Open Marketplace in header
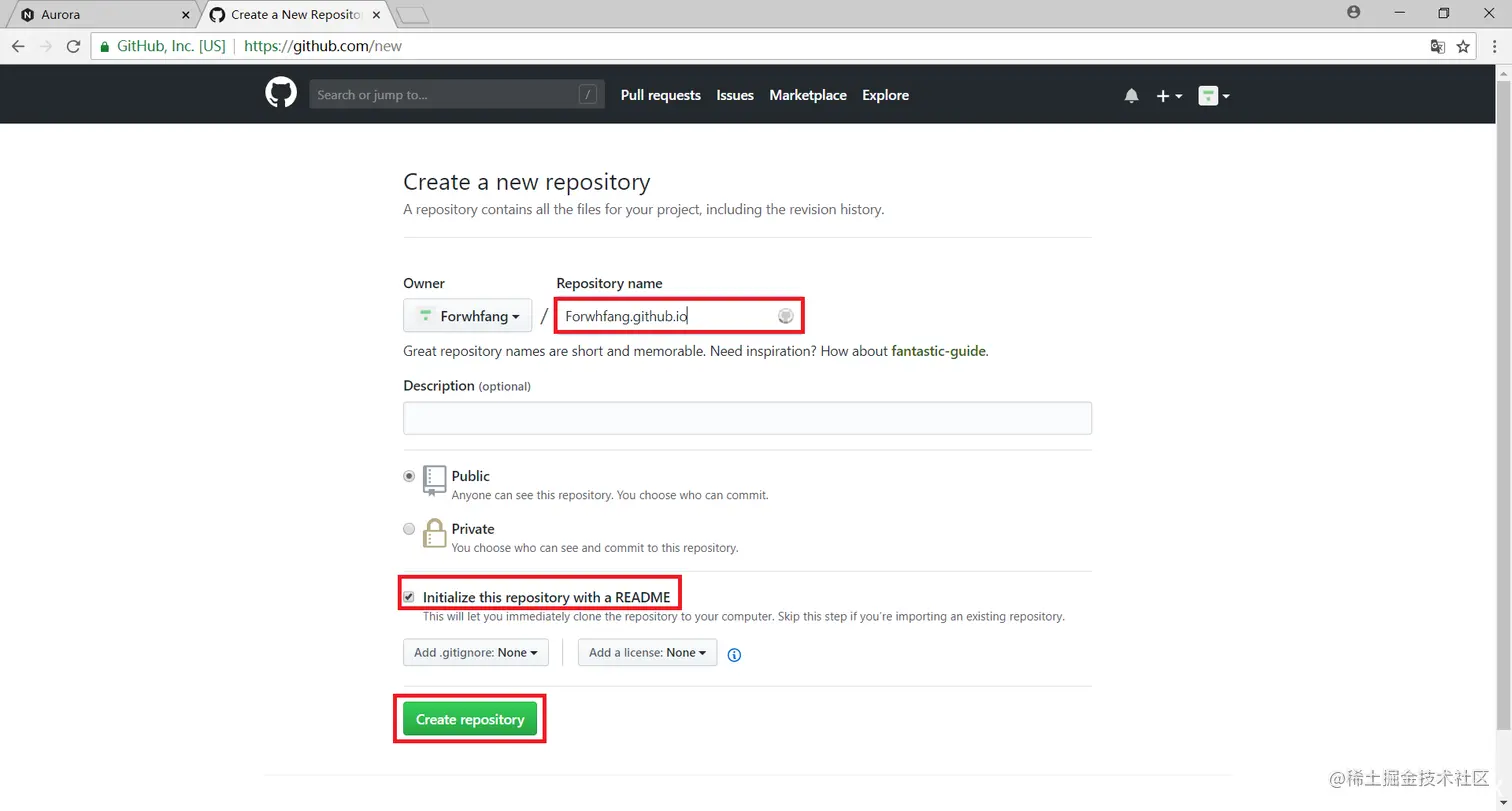Viewport: 1512px width, 811px height. tap(808, 95)
